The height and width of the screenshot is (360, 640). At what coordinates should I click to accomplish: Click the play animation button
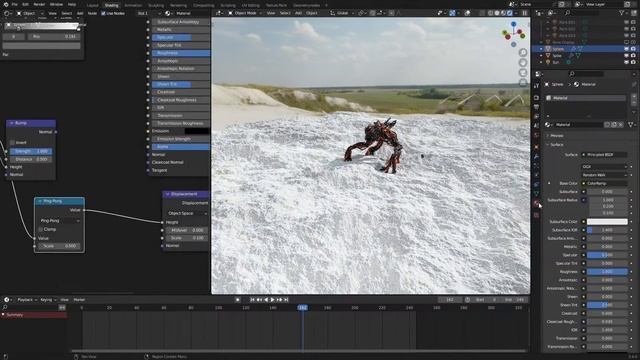pyautogui.click(x=273, y=300)
